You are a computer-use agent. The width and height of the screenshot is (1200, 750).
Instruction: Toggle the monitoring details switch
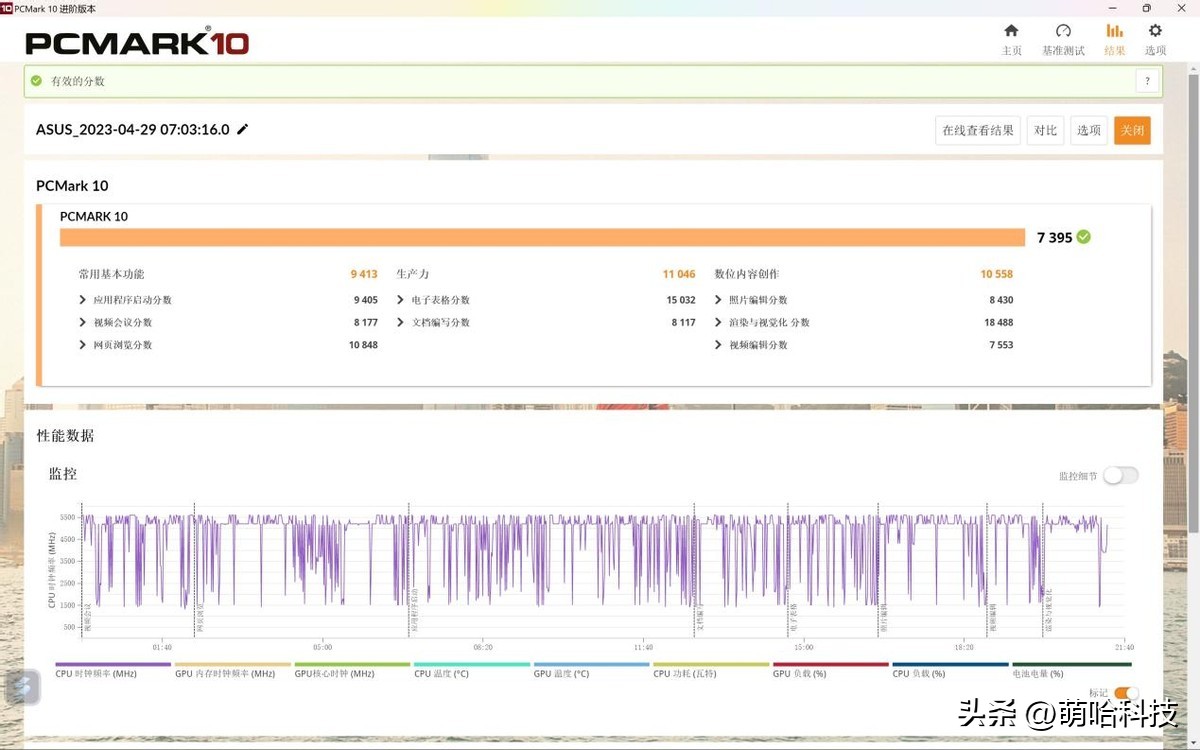pyautogui.click(x=1120, y=476)
